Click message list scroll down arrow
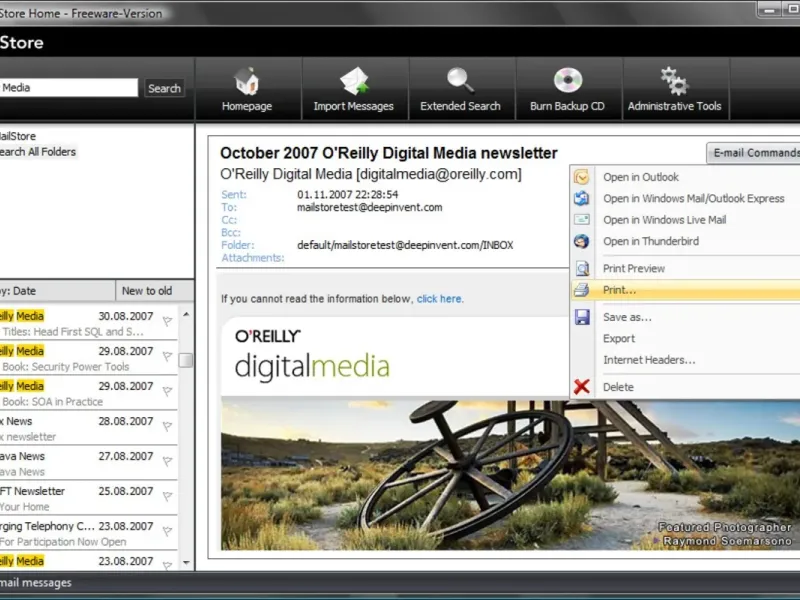The image size is (800, 600). 186,563
